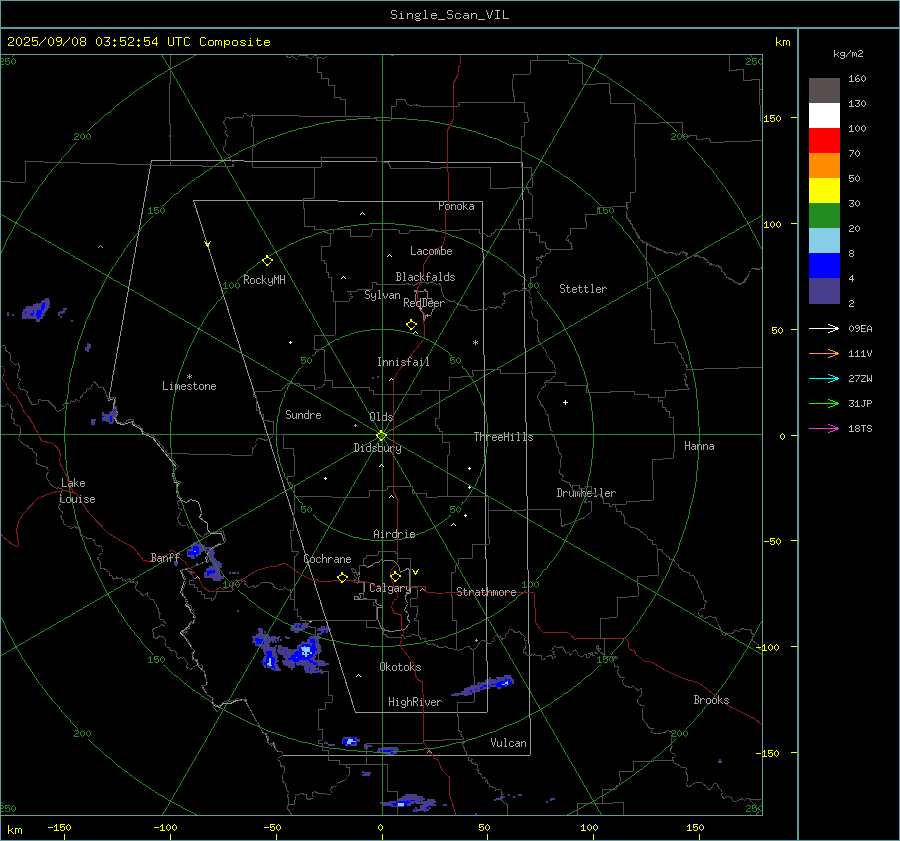Select the green 20–30 color band in the legend

pyautogui.click(x=824, y=216)
